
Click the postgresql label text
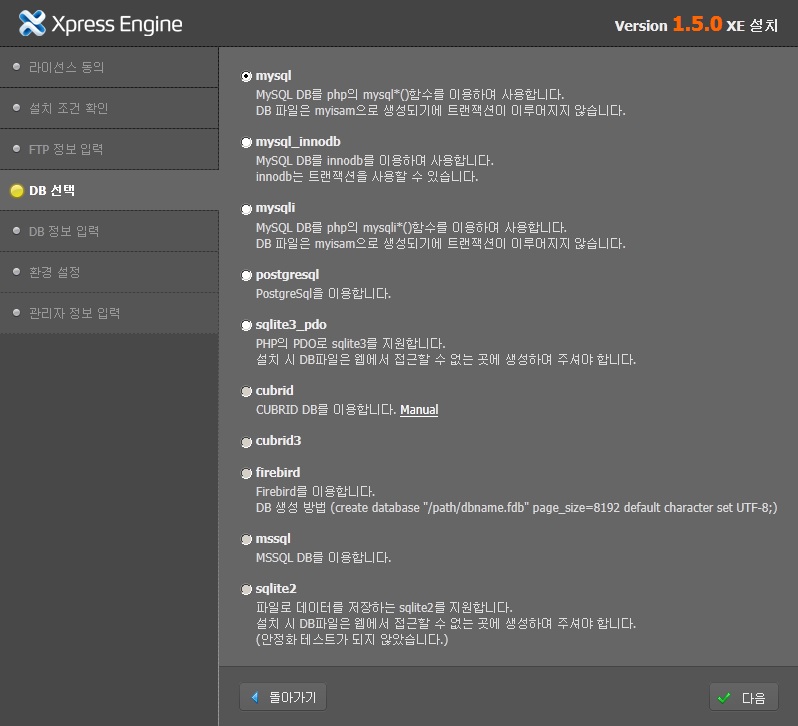[x=287, y=275]
